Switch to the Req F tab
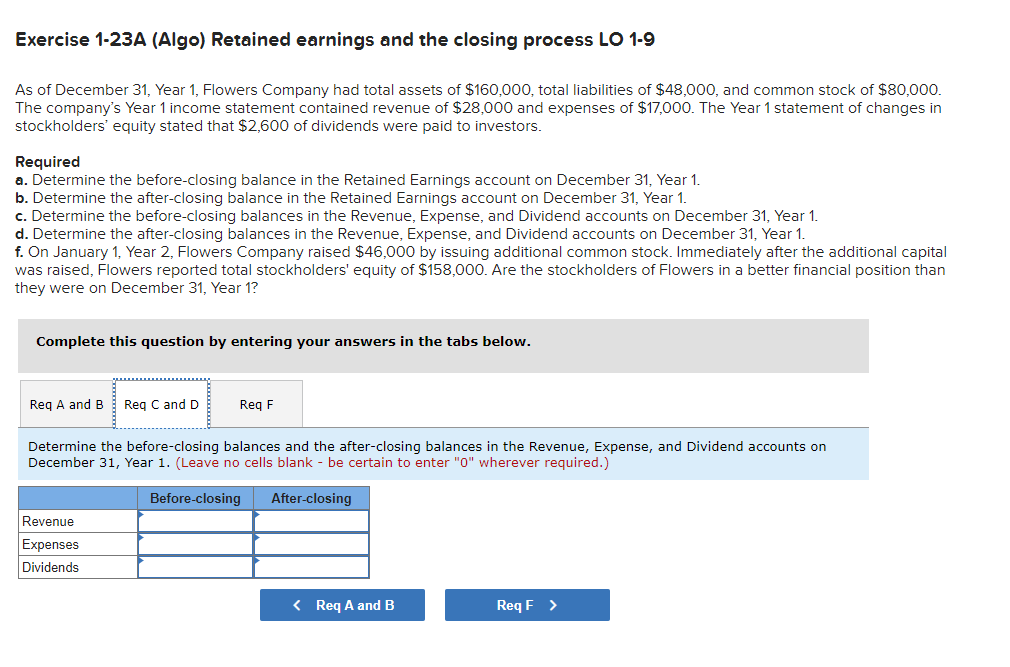This screenshot has width=1010, height=667. coord(256,404)
